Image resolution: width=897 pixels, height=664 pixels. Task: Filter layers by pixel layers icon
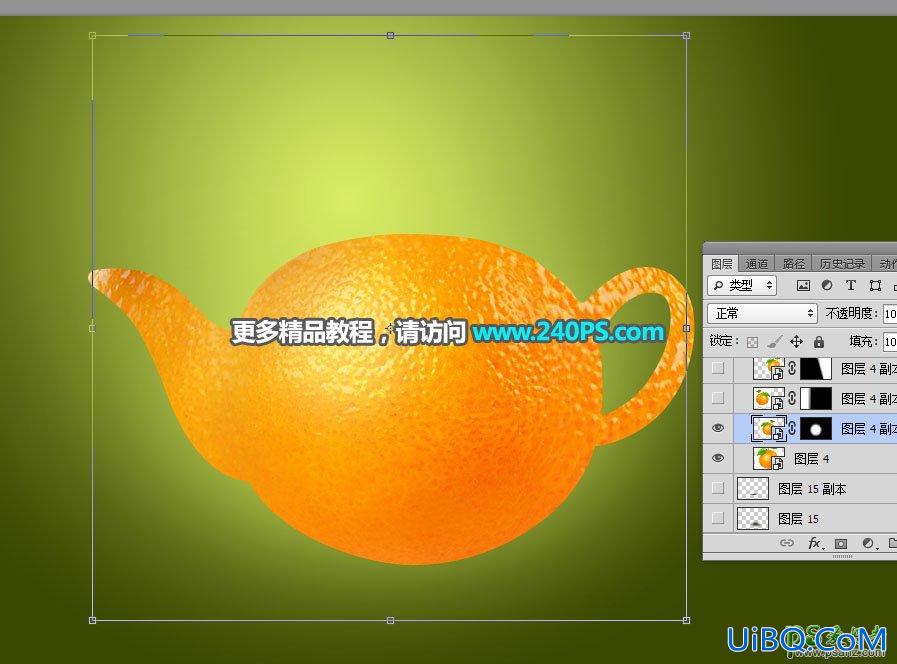pyautogui.click(x=803, y=285)
